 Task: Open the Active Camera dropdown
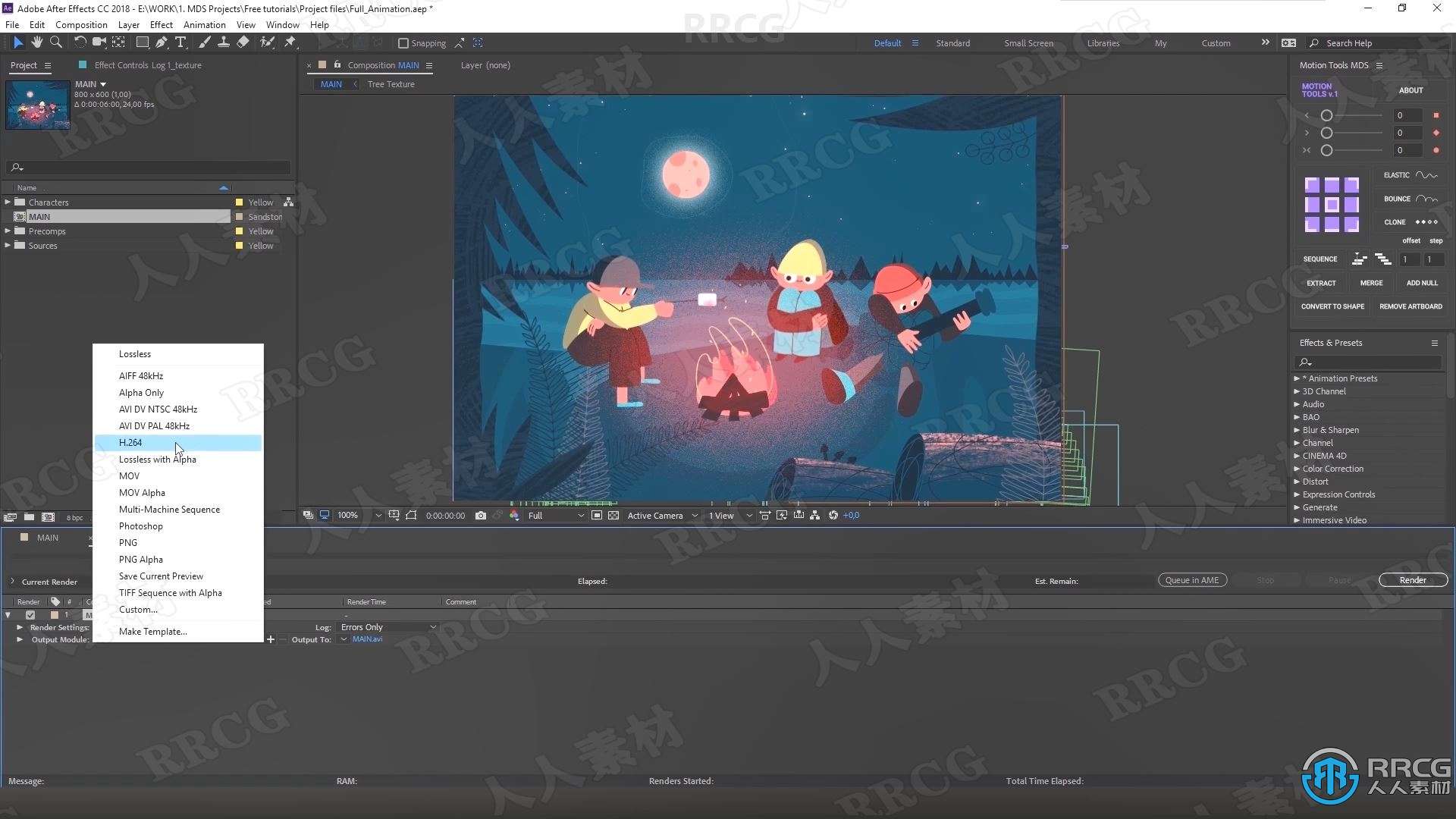[662, 516]
